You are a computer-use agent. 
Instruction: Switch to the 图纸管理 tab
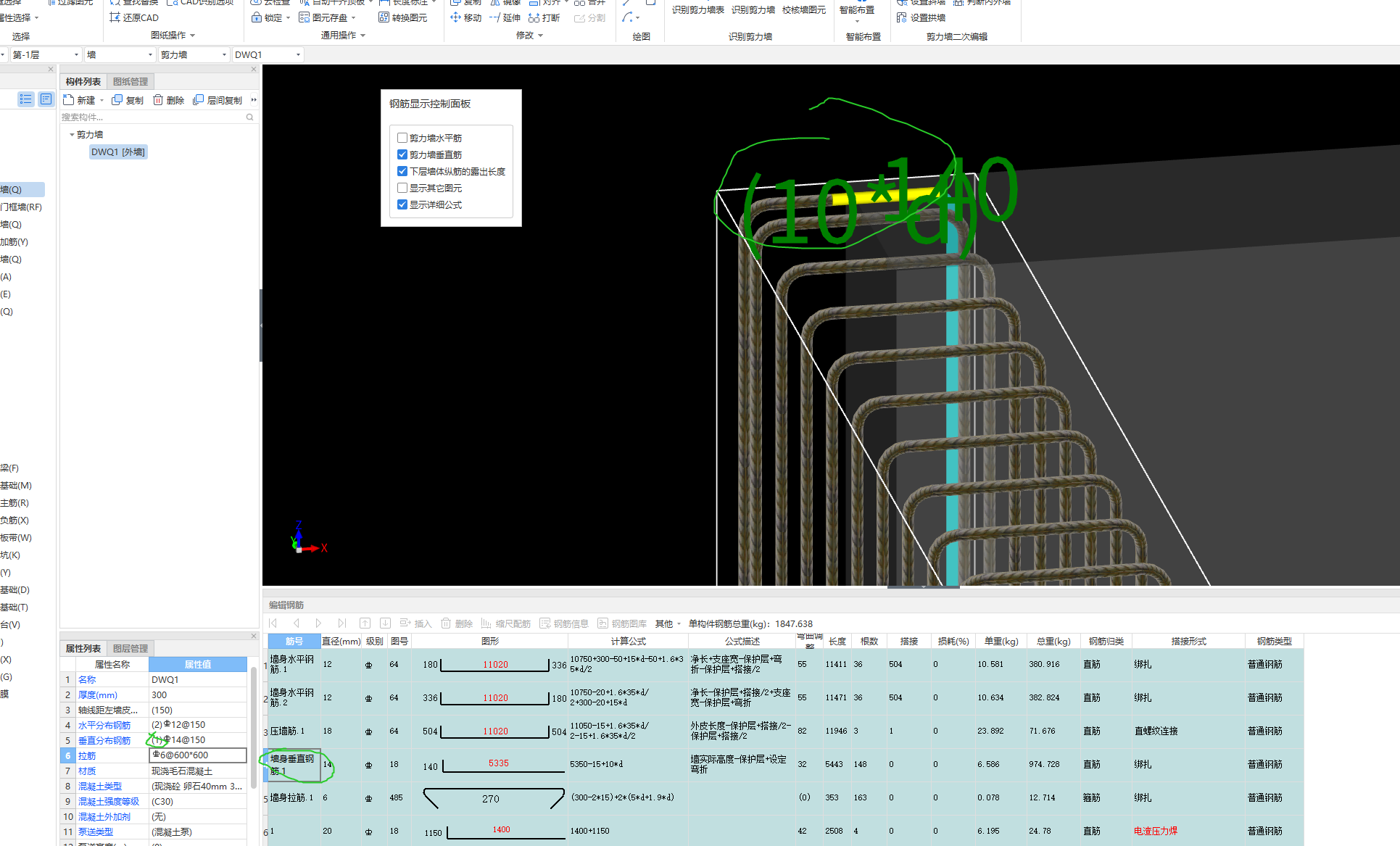[x=131, y=82]
